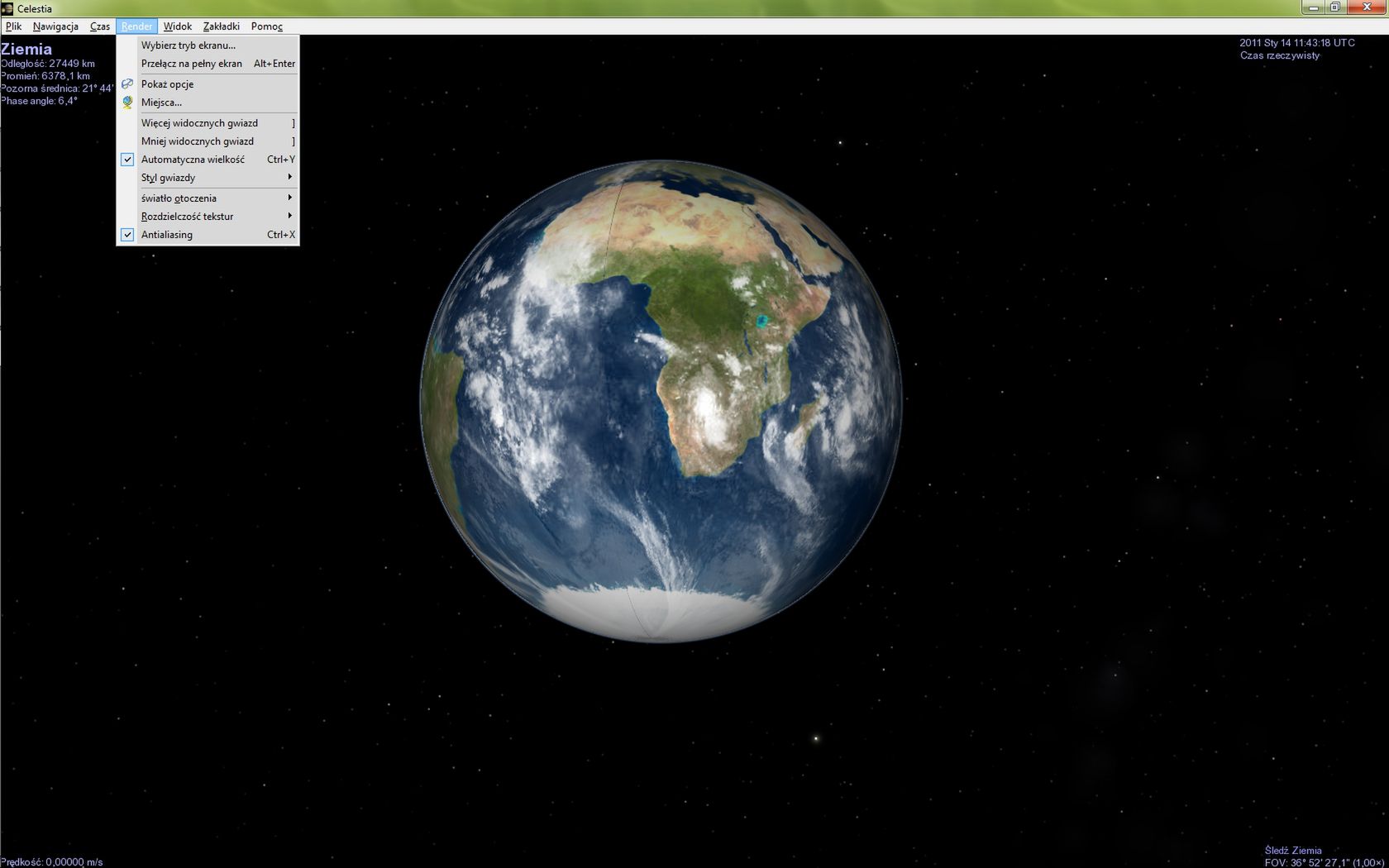Click the Ziemia object title
This screenshot has height=868, width=1389.
26,49
